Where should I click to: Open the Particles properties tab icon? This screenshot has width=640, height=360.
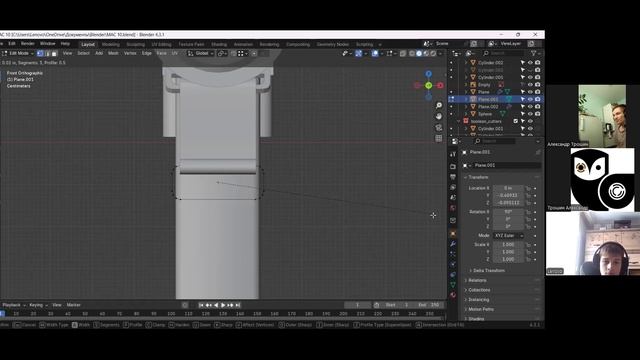[453, 254]
